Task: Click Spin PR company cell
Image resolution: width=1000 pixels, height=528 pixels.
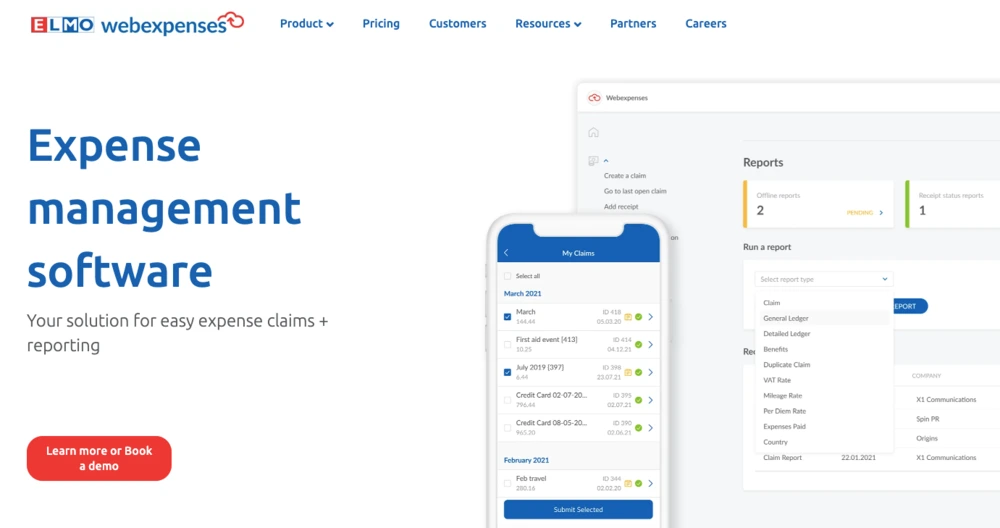Action: (x=927, y=419)
